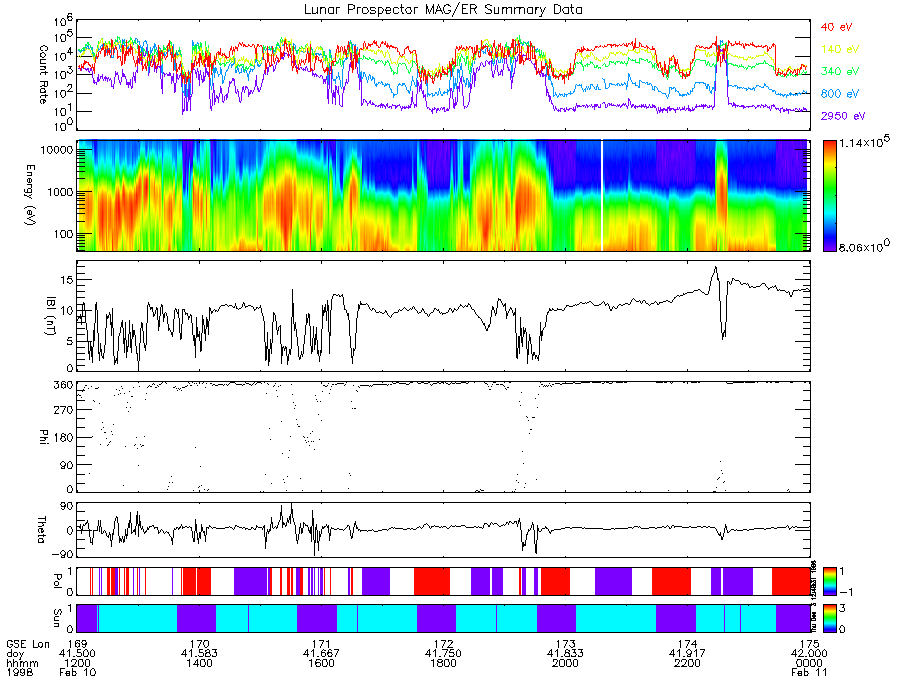Select the blue "800 eV" legend label

pos(840,94)
